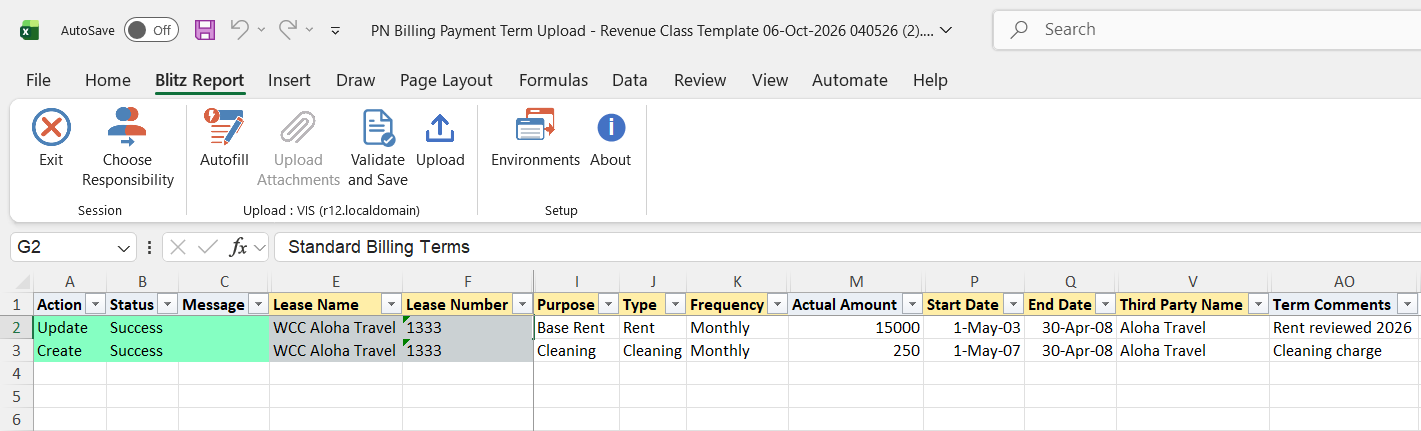Screen dimensions: 1421x431
Task: Switch to the Insert tab
Action: (289, 80)
